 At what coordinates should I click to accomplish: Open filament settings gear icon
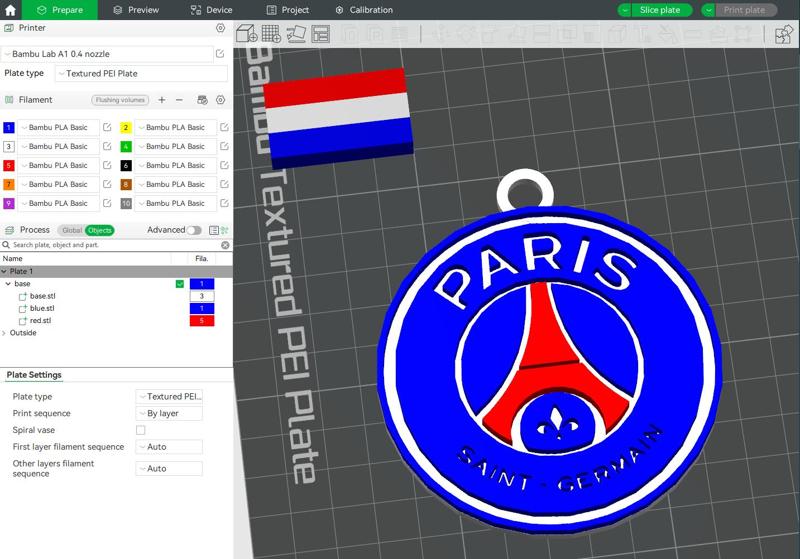coord(220,100)
